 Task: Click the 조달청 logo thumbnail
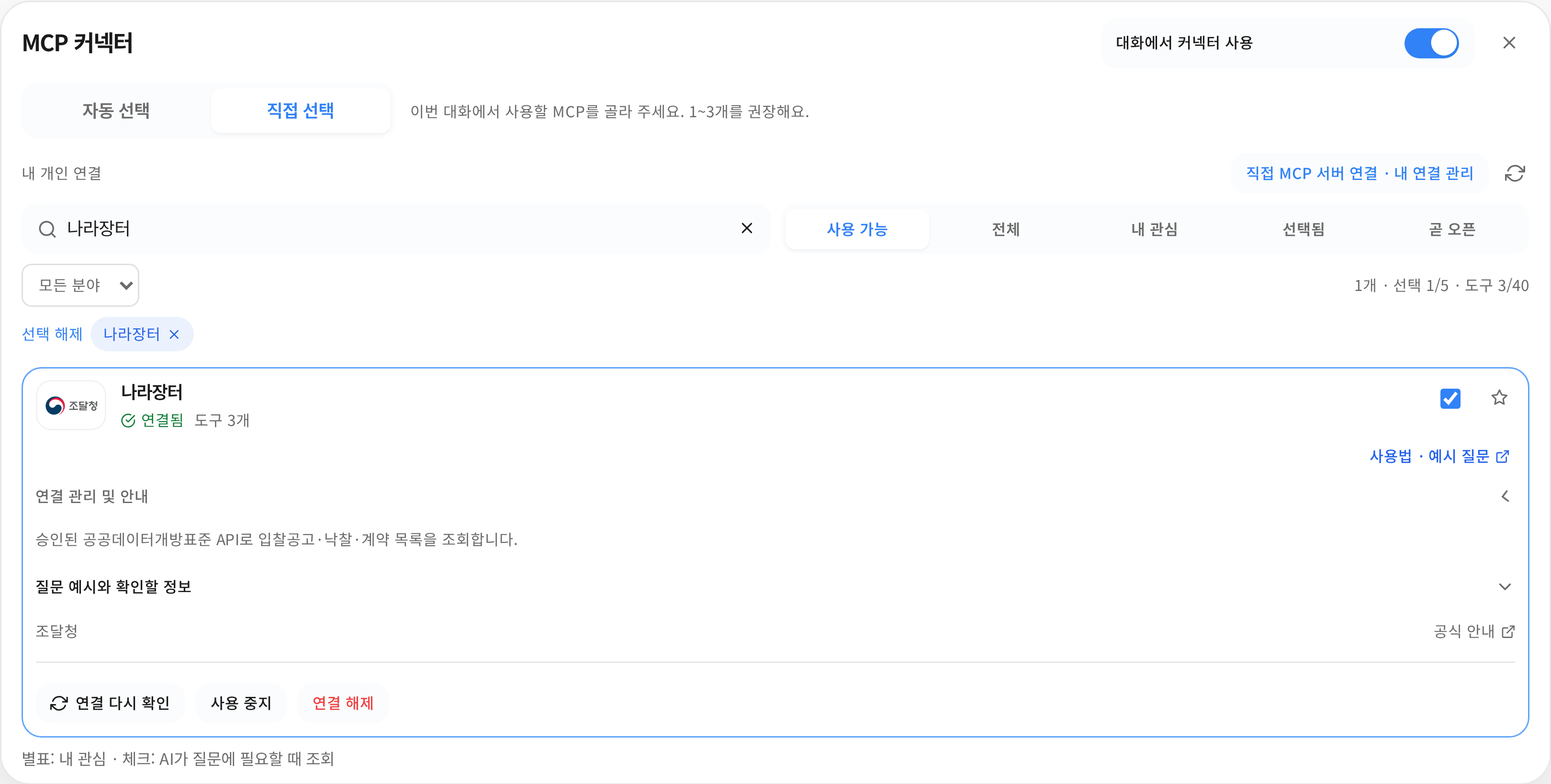(71, 405)
